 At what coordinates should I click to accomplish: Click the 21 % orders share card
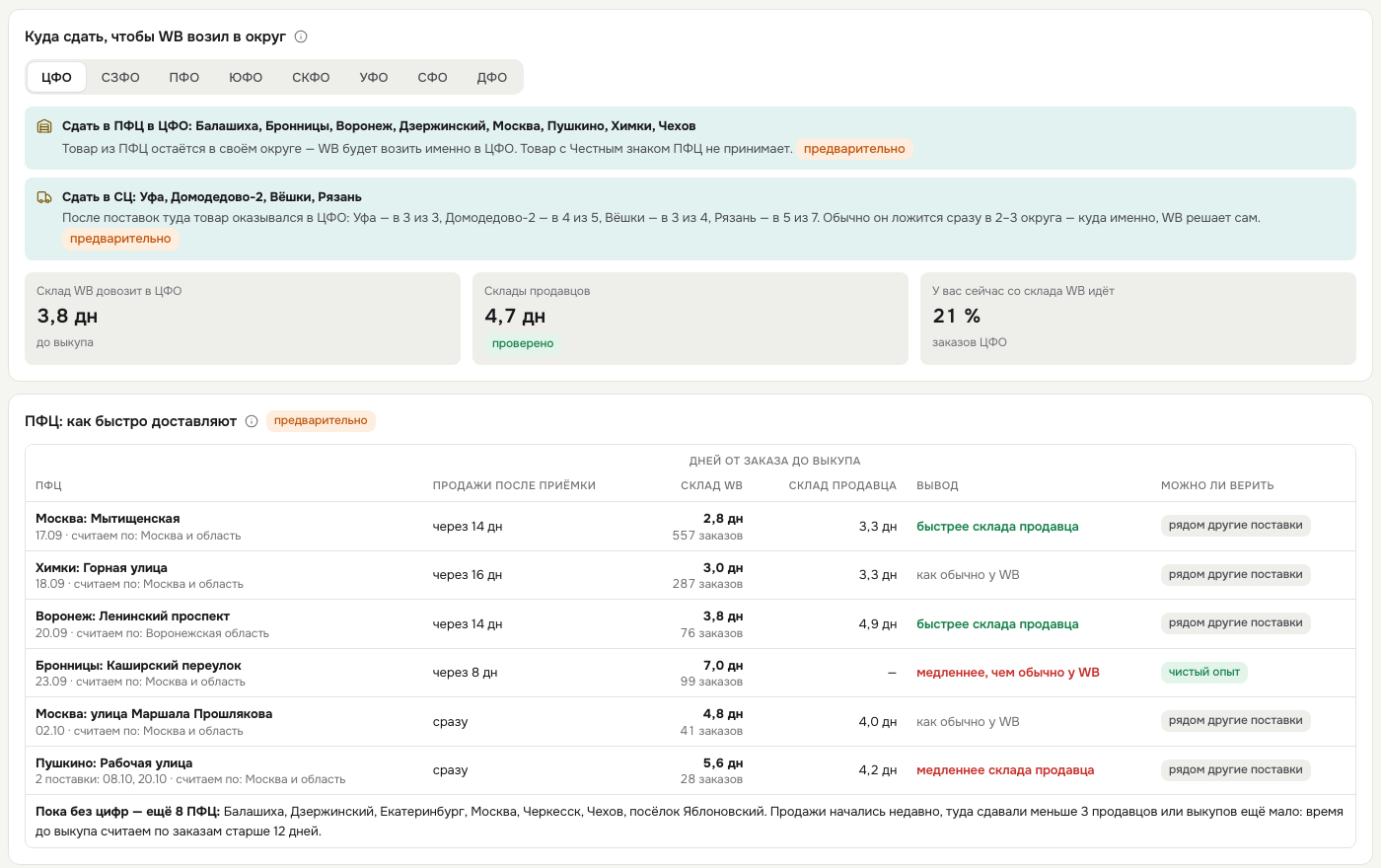coord(1138,319)
